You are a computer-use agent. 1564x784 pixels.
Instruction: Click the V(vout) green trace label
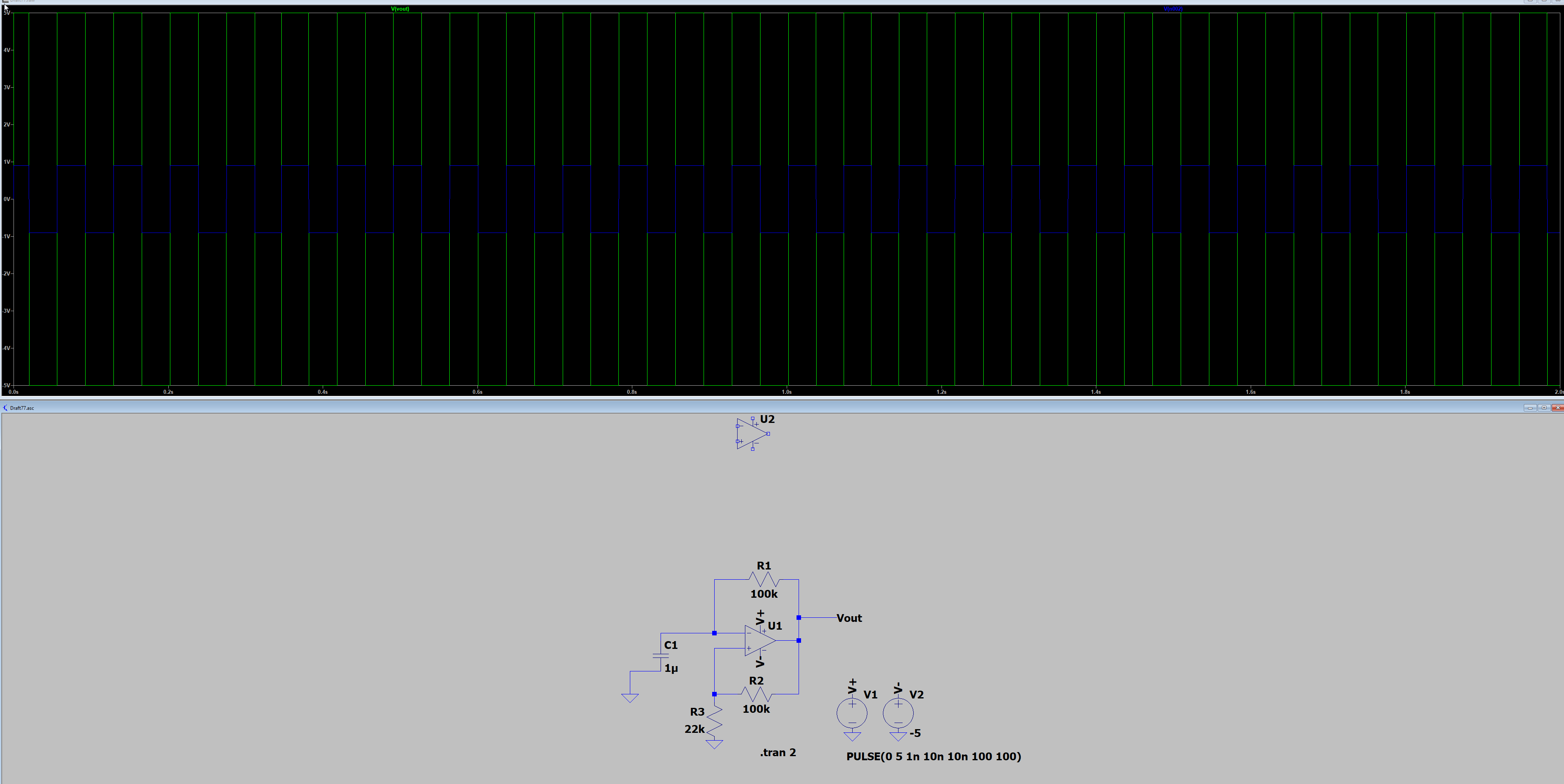pos(400,9)
